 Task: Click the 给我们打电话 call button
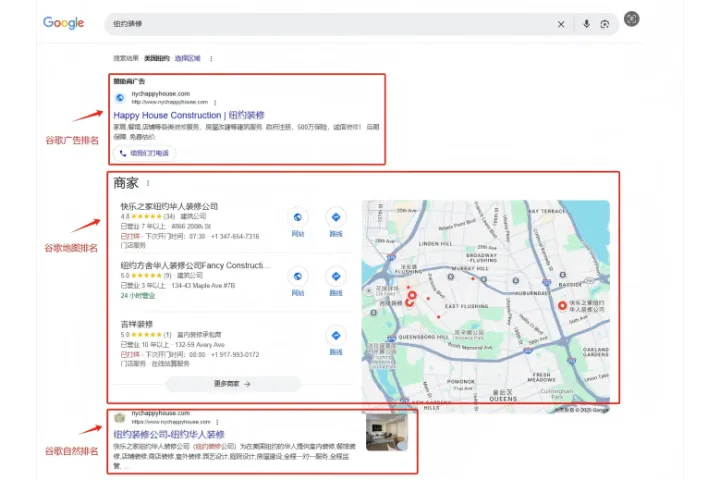(145, 153)
